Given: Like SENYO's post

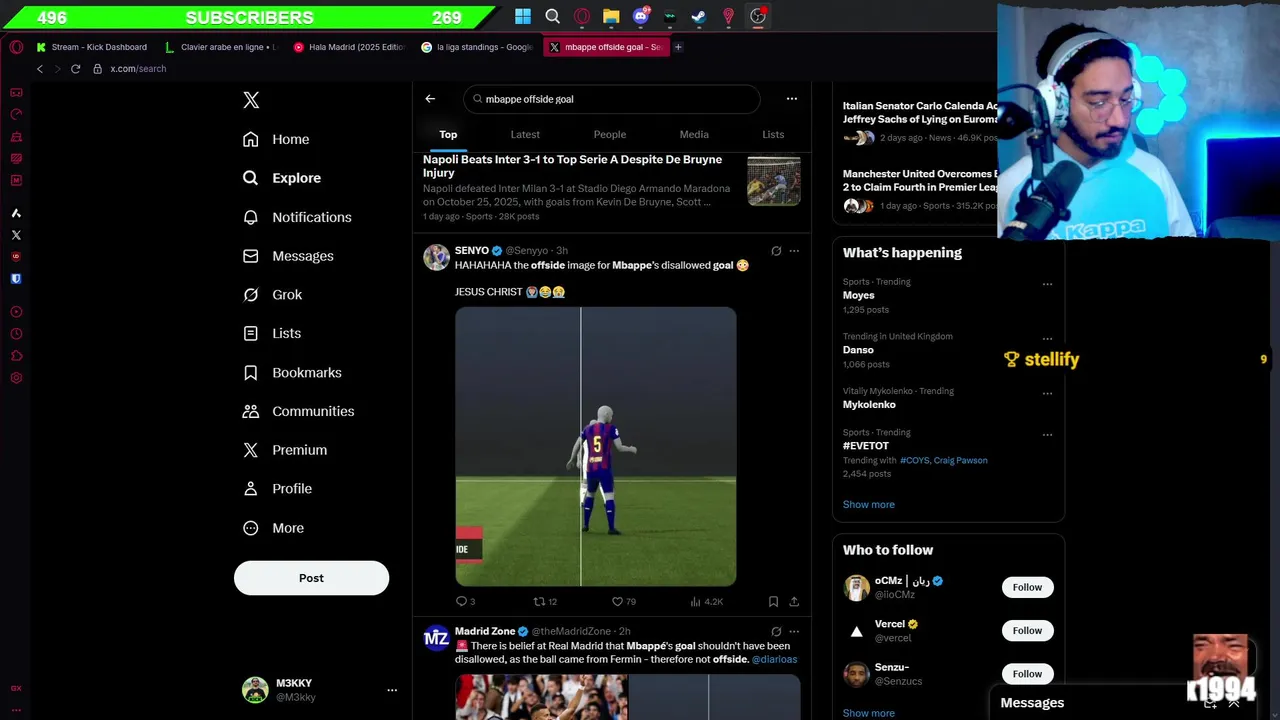Looking at the screenshot, I should coord(623,602).
